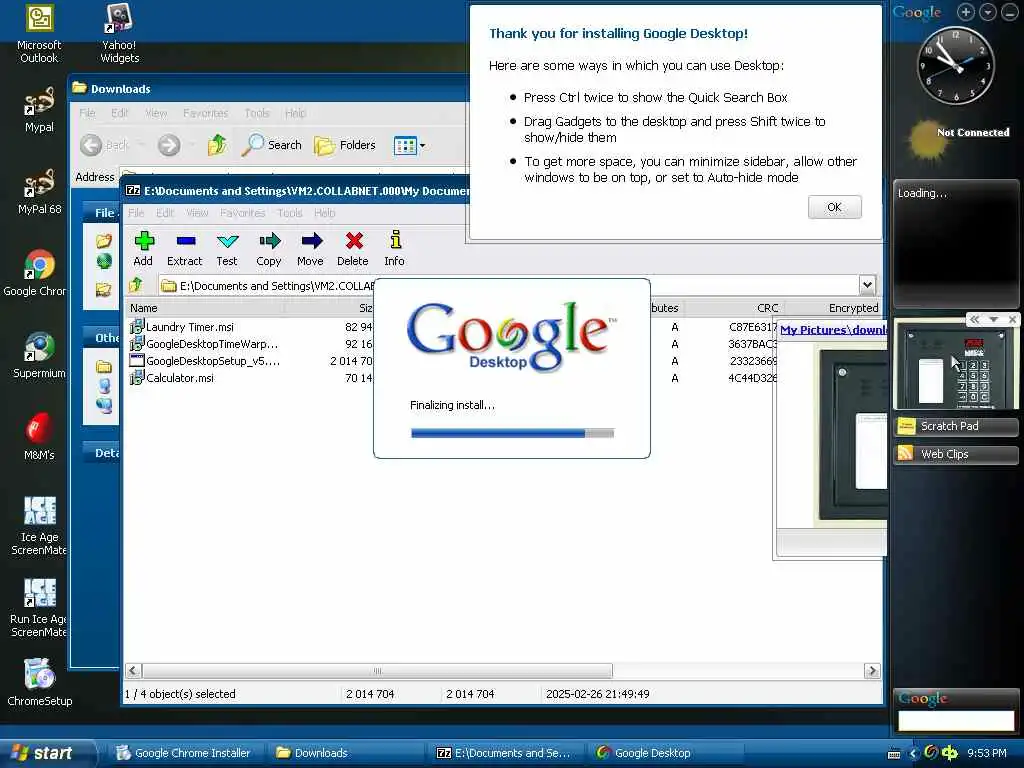Open the Supermium desktop shortcut

point(39,355)
